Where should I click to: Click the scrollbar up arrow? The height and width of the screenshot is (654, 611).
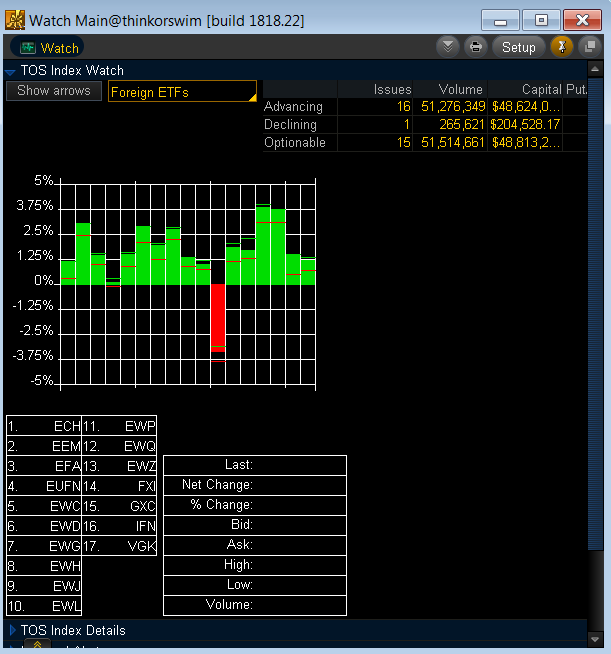(595, 69)
